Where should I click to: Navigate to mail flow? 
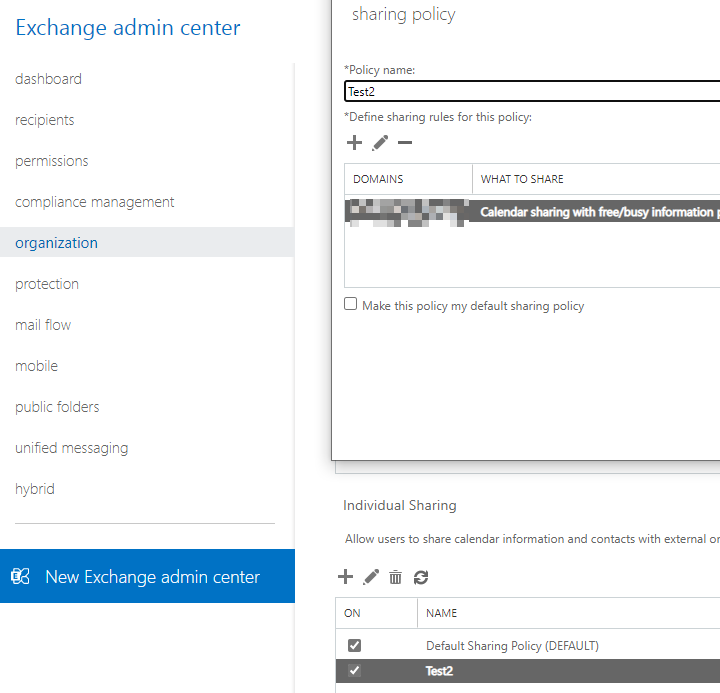pyautogui.click(x=43, y=325)
